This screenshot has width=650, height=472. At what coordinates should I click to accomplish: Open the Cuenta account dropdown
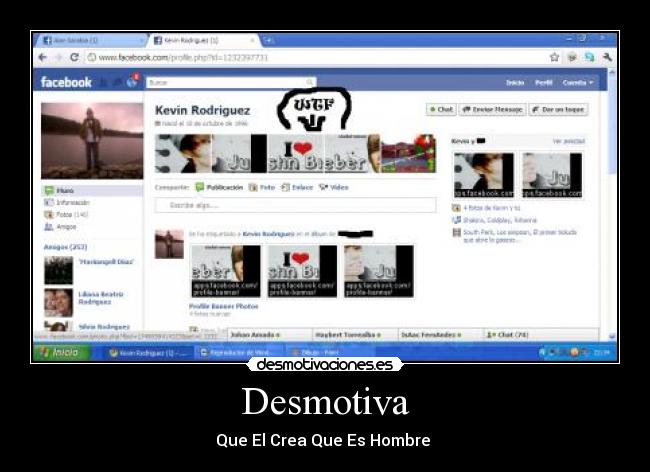pyautogui.click(x=577, y=83)
